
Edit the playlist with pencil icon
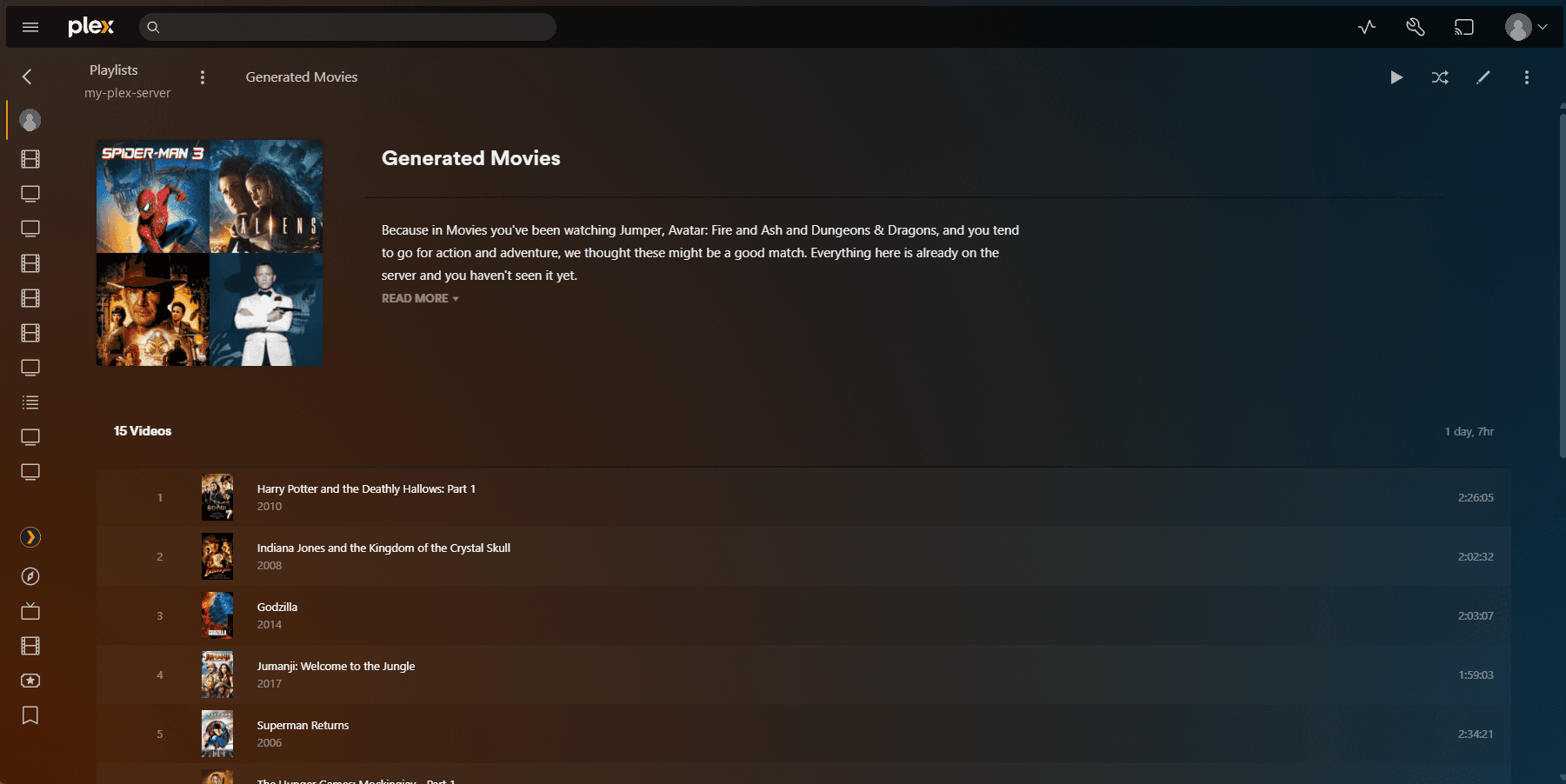1483,77
